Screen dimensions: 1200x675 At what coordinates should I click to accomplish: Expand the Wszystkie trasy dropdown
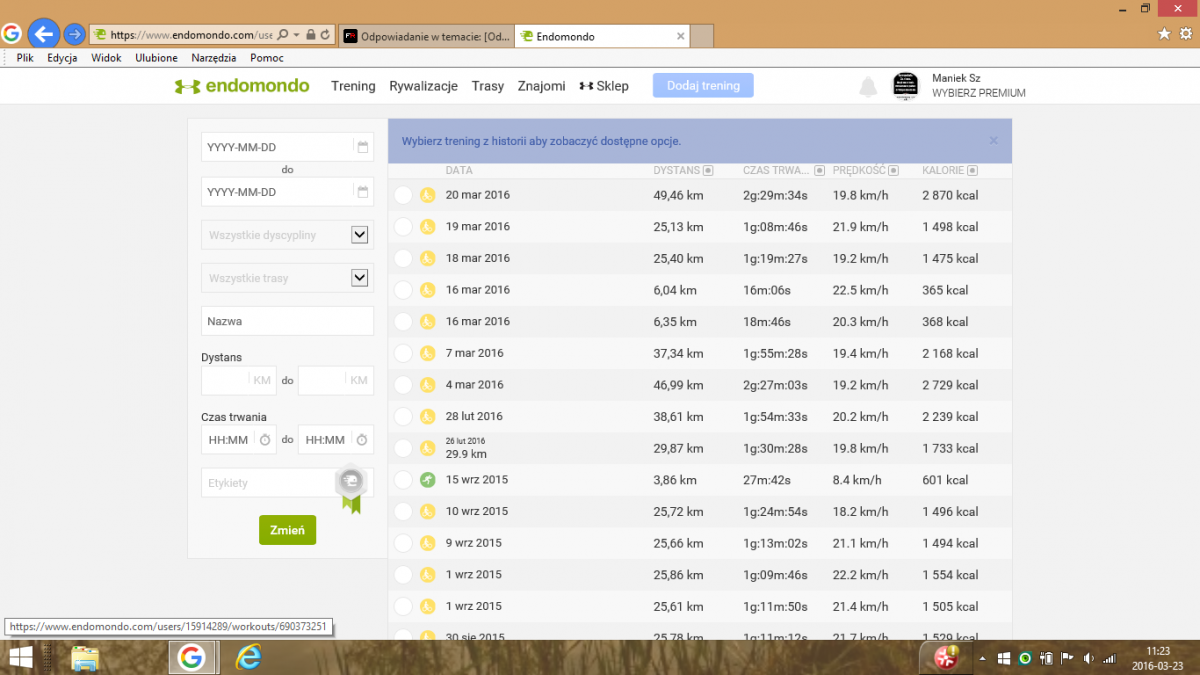coord(360,278)
